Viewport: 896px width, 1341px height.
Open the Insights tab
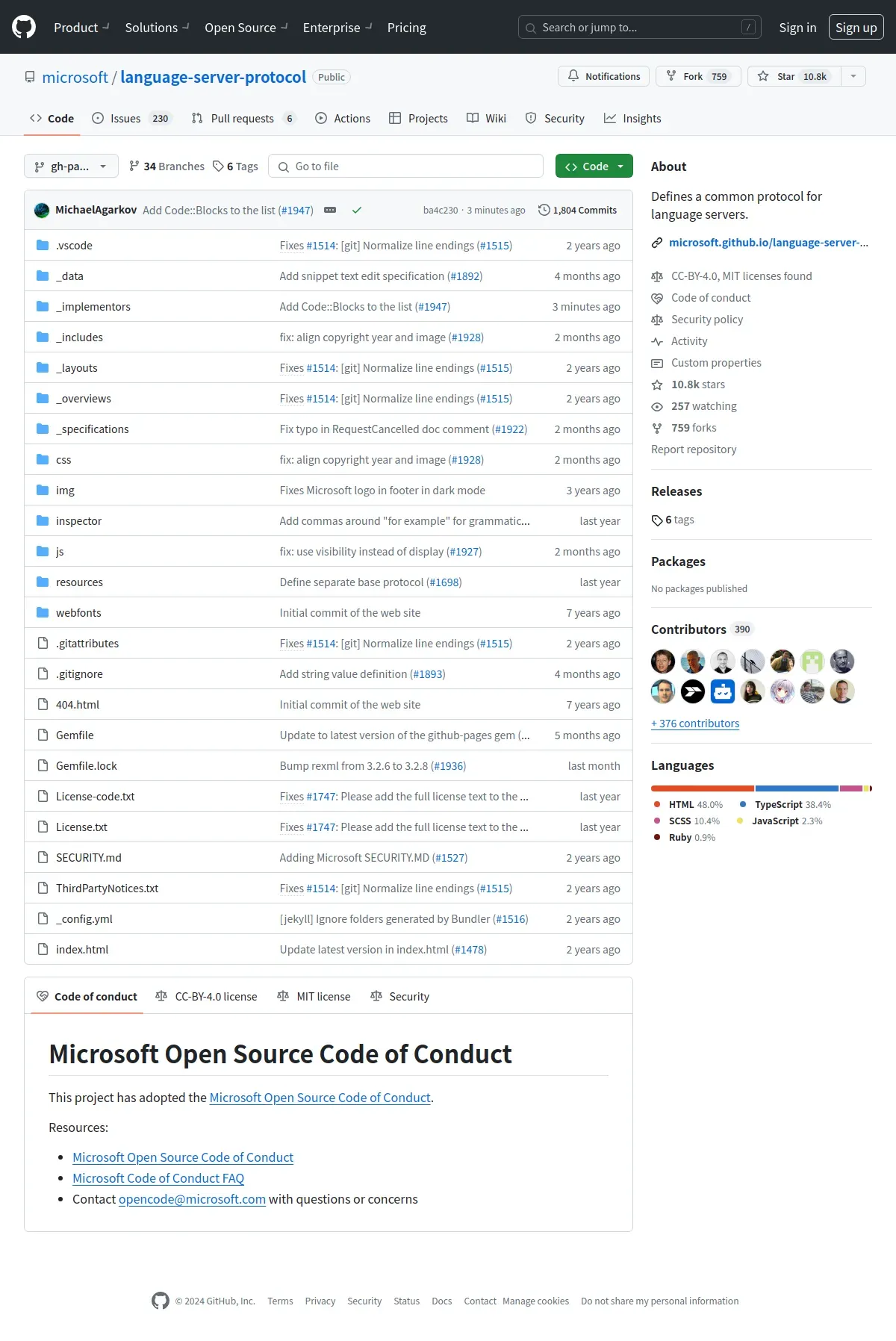632,119
